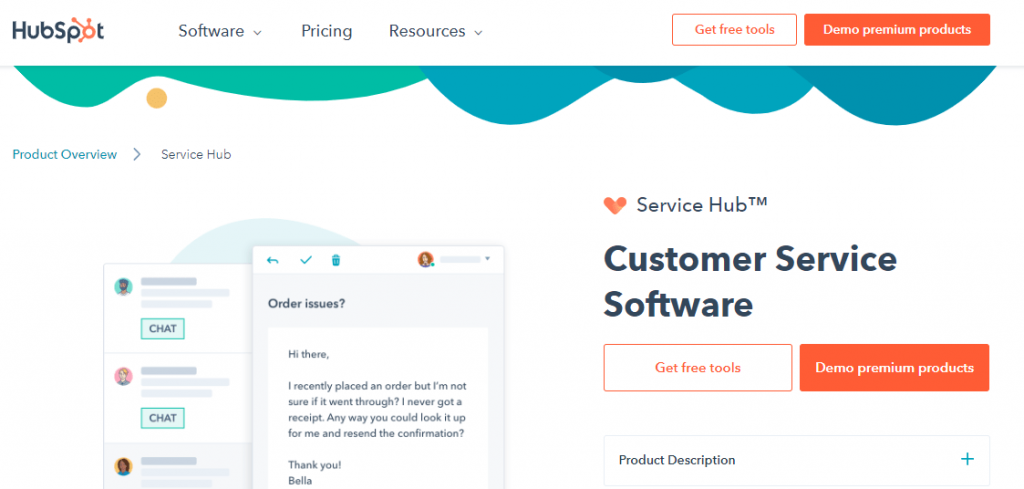The width and height of the screenshot is (1024, 489).
Task: Click the agent avatar in the message toolbar
Action: pyautogui.click(x=426, y=260)
